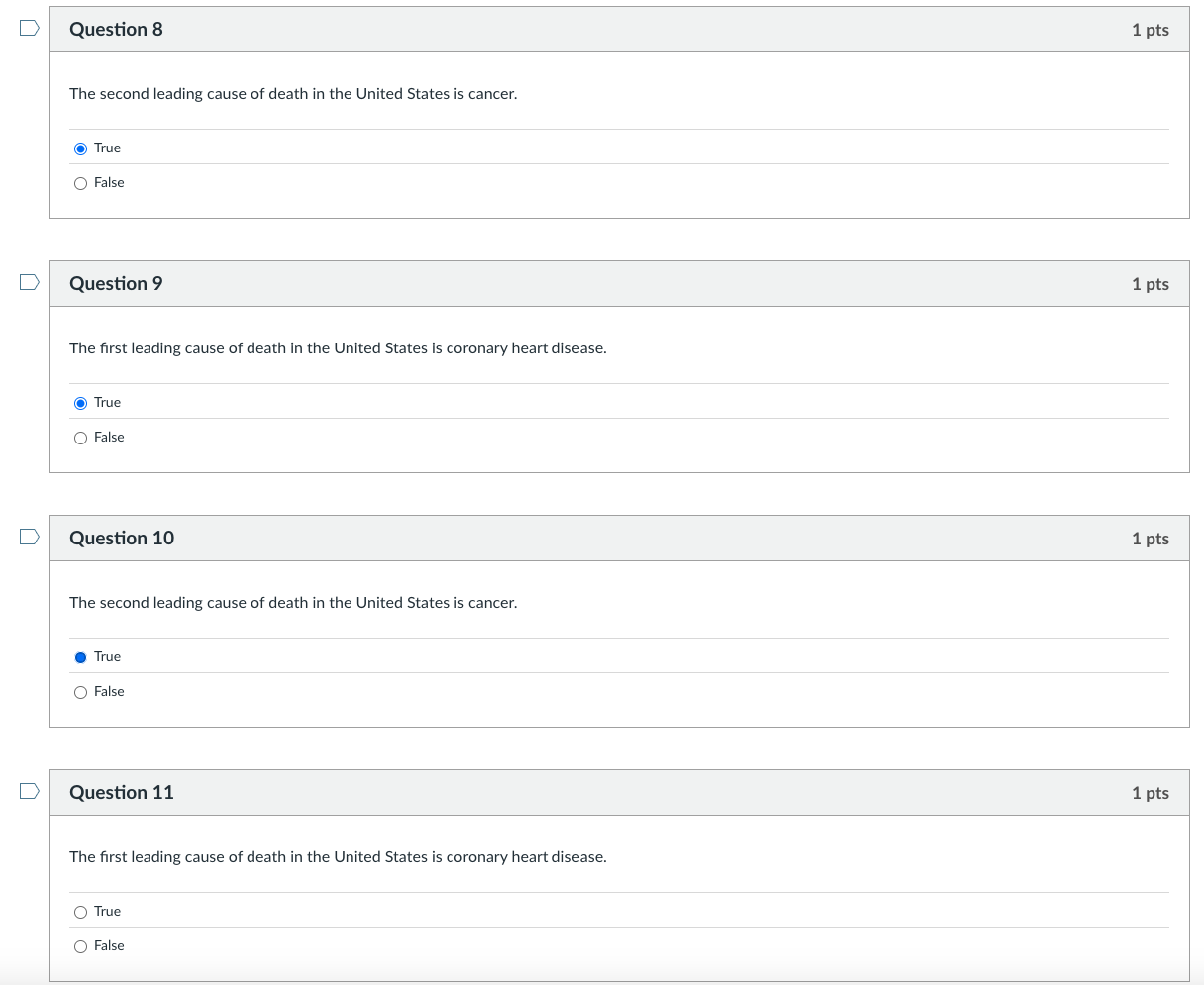Click the Question 9 header title
Image resolution: width=1204 pixels, height=985 pixels.
[116, 284]
